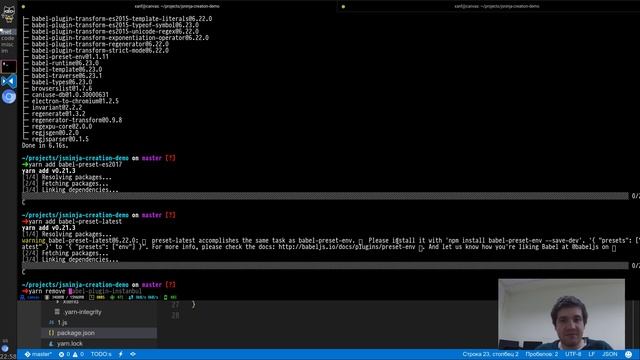Click 'yarn add babel-preset-es2017' command text
This screenshot has width=640, height=360.
coord(75,164)
